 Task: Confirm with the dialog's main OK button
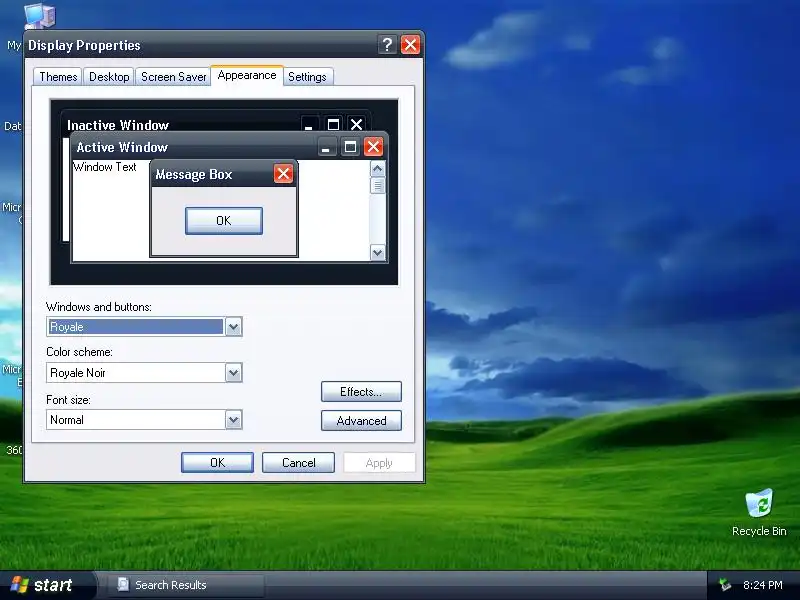[x=217, y=463]
